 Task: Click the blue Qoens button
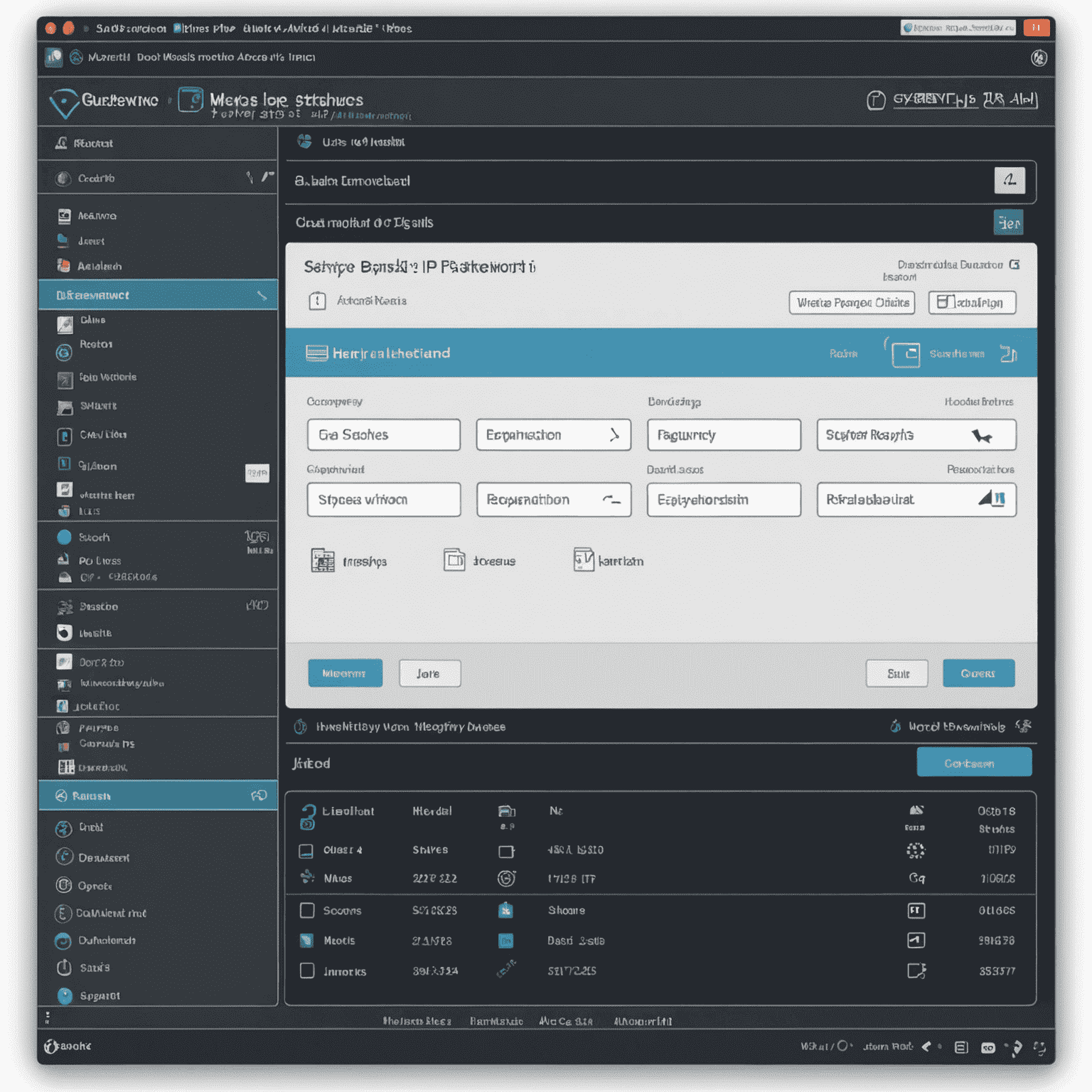point(978,673)
